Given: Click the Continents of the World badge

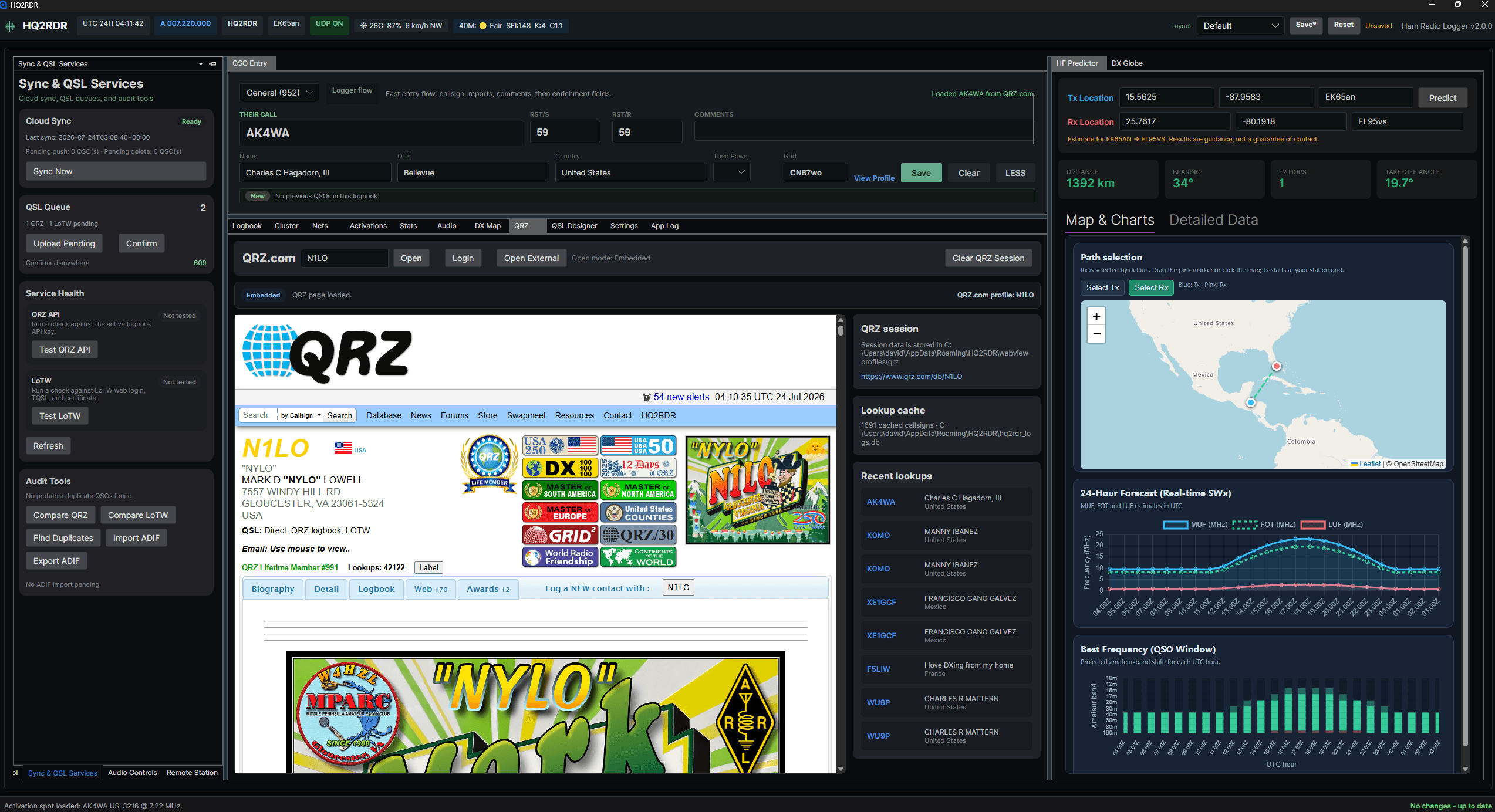Looking at the screenshot, I should pos(638,557).
